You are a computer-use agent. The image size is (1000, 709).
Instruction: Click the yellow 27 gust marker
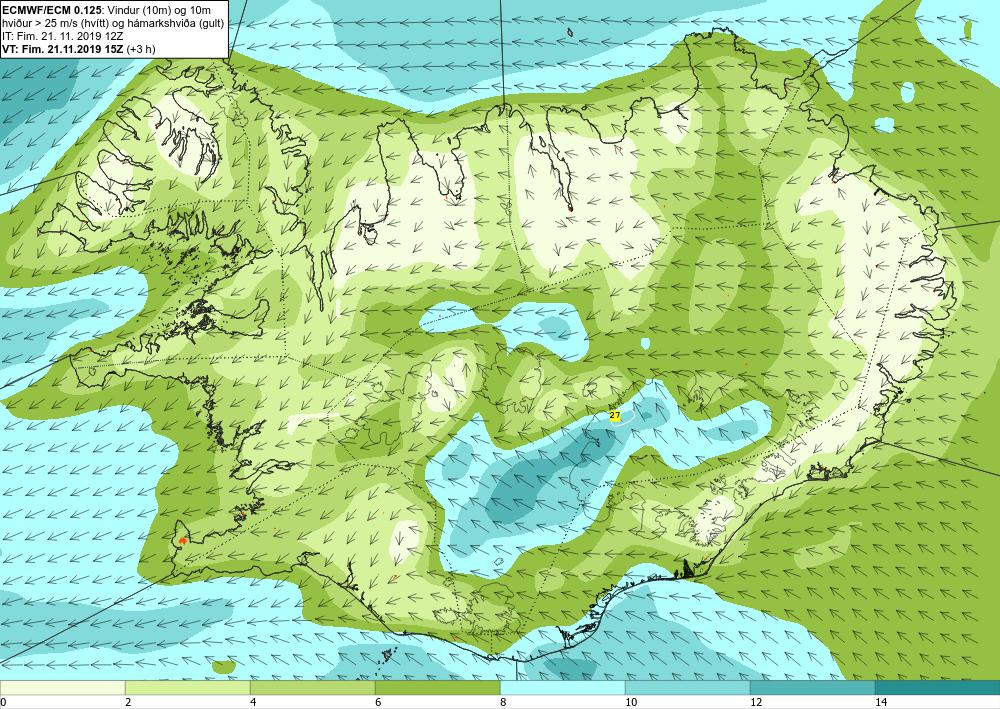pyautogui.click(x=615, y=416)
